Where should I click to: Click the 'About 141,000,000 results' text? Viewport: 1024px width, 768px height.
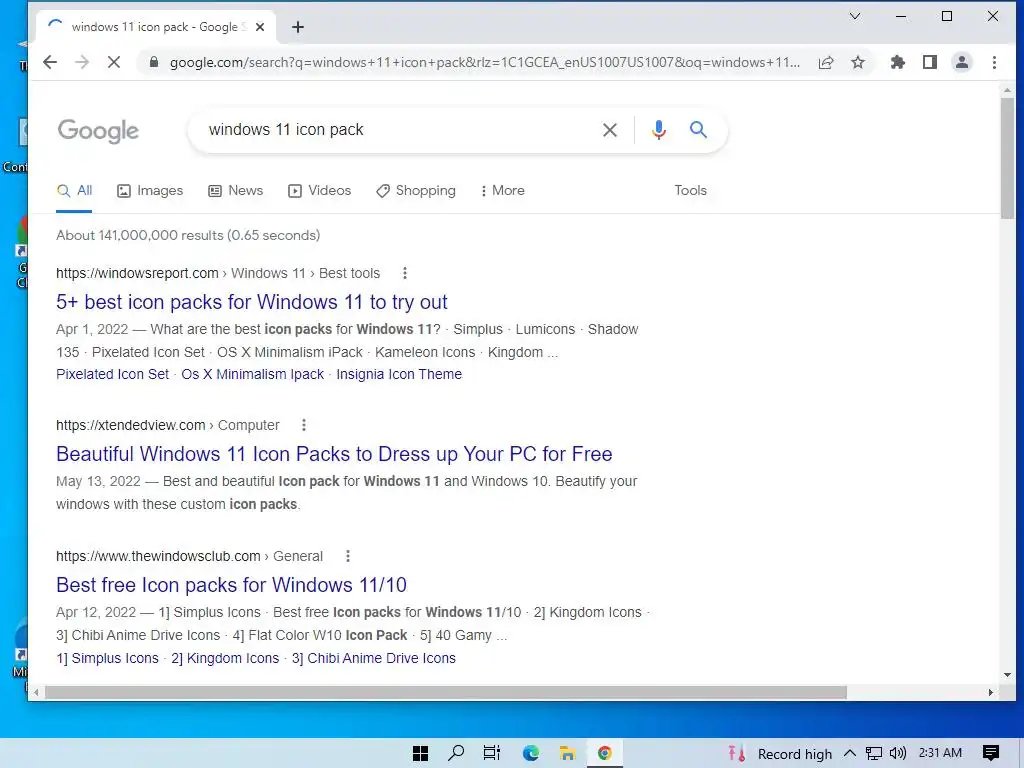[x=188, y=235]
